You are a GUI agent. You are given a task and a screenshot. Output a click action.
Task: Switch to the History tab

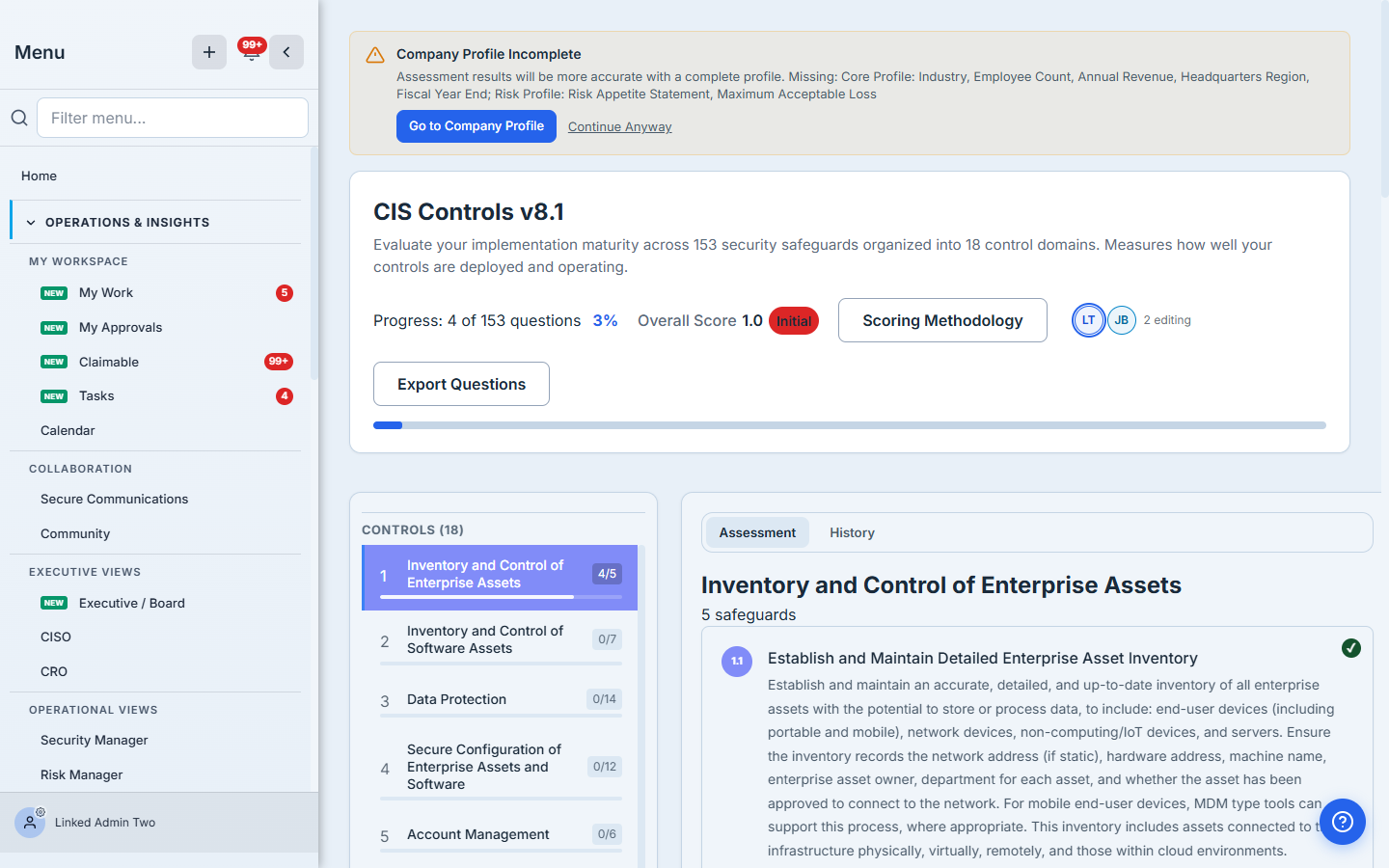(852, 532)
